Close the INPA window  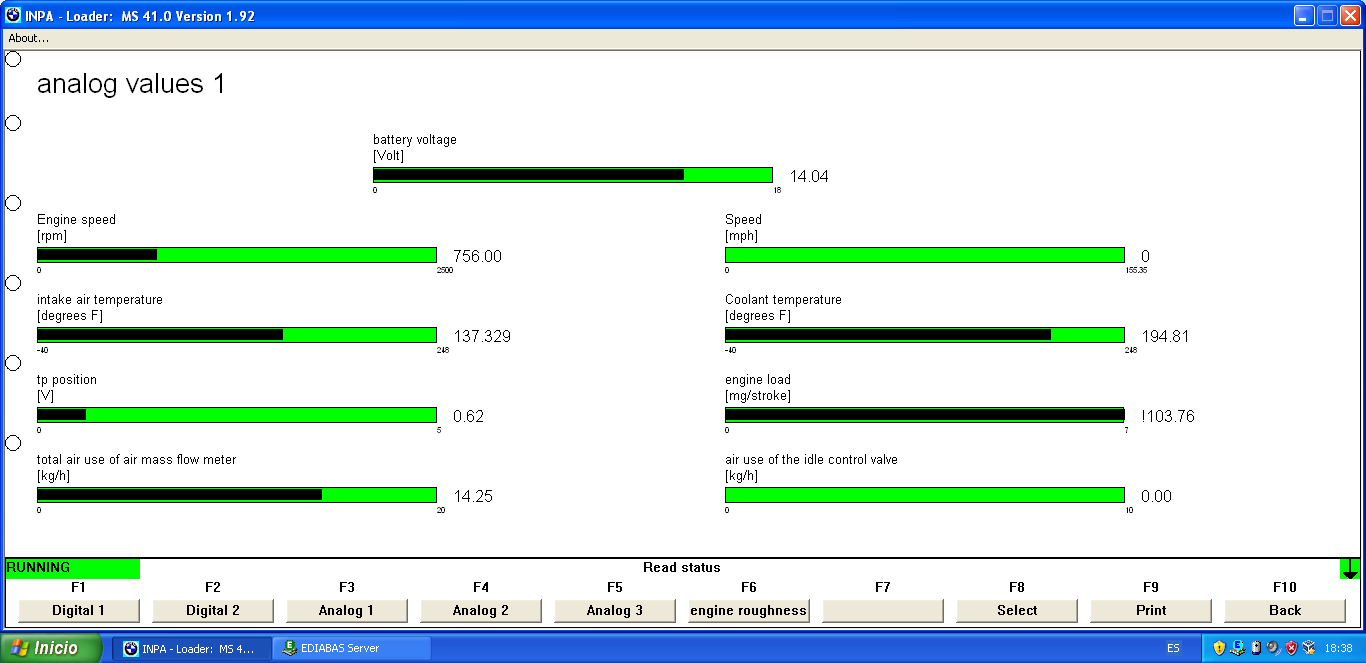tap(1350, 15)
